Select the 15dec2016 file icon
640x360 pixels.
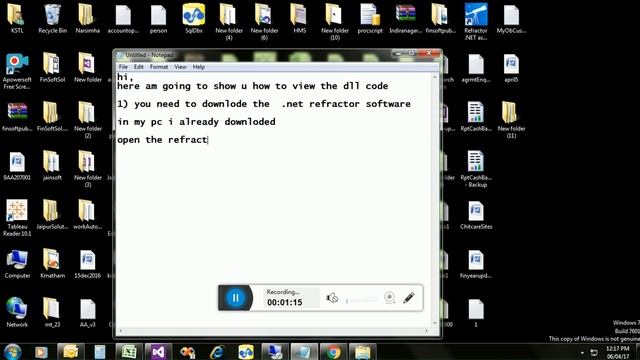(87, 264)
